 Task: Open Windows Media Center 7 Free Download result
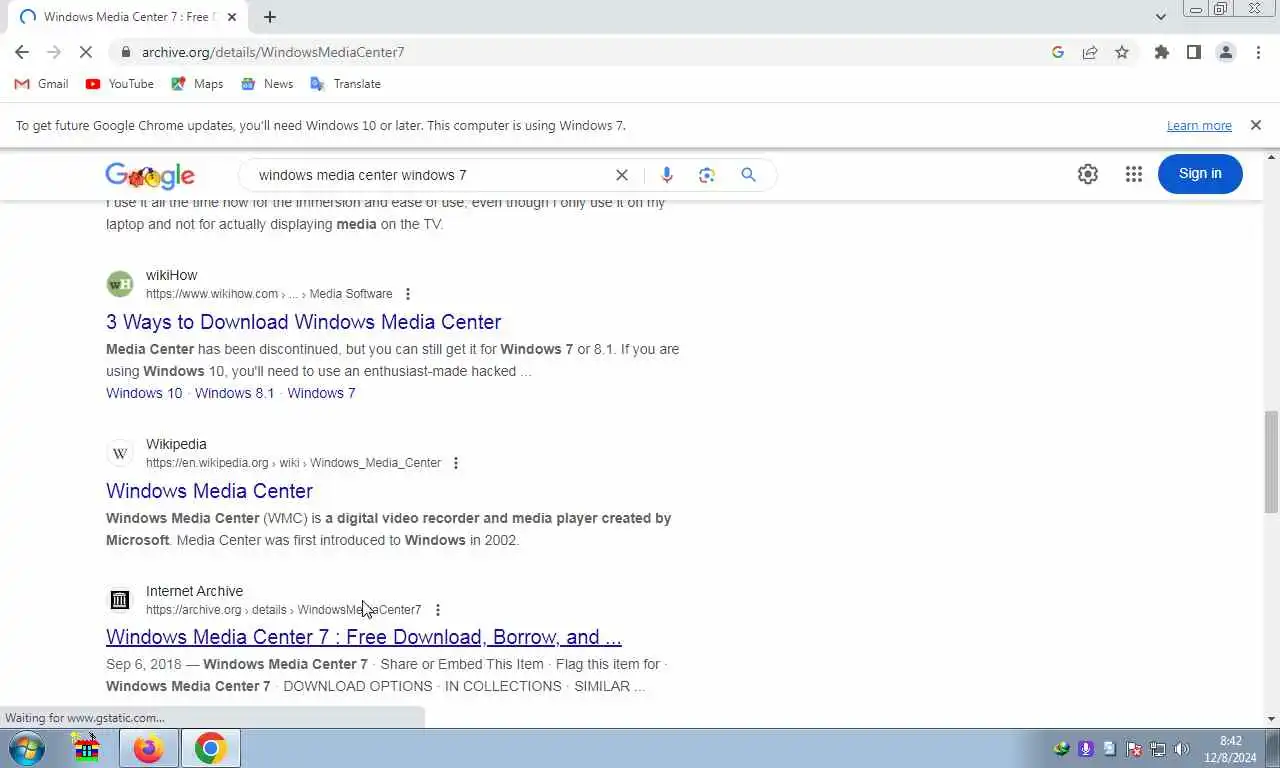tap(364, 637)
